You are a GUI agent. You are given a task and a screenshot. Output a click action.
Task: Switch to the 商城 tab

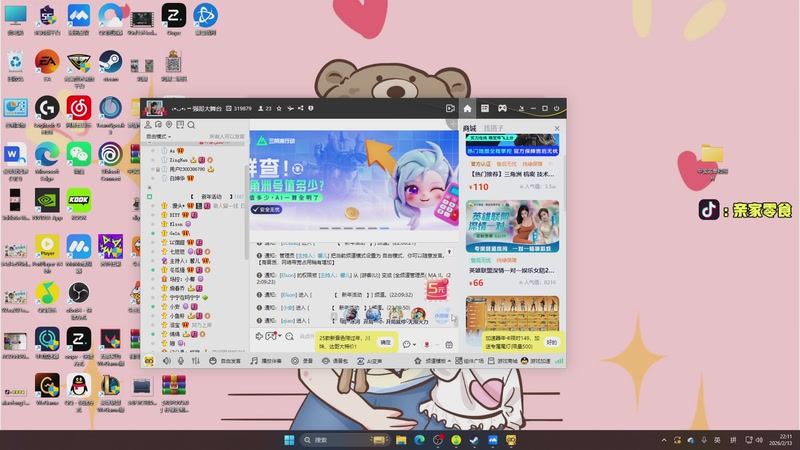pyautogui.click(x=469, y=128)
